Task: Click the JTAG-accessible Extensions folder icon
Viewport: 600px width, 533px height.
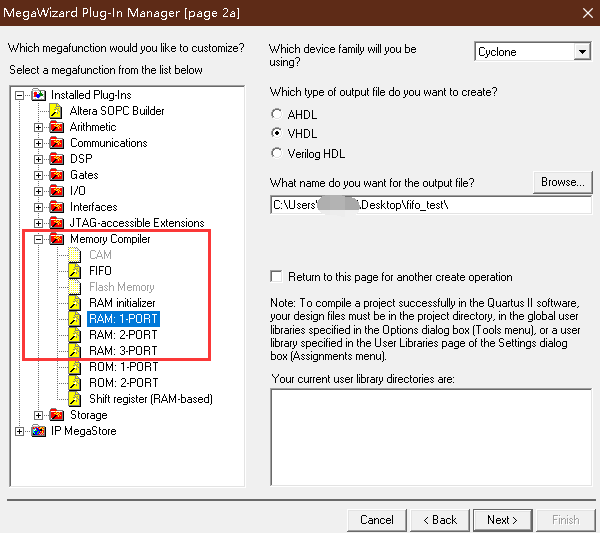Action: [57, 223]
